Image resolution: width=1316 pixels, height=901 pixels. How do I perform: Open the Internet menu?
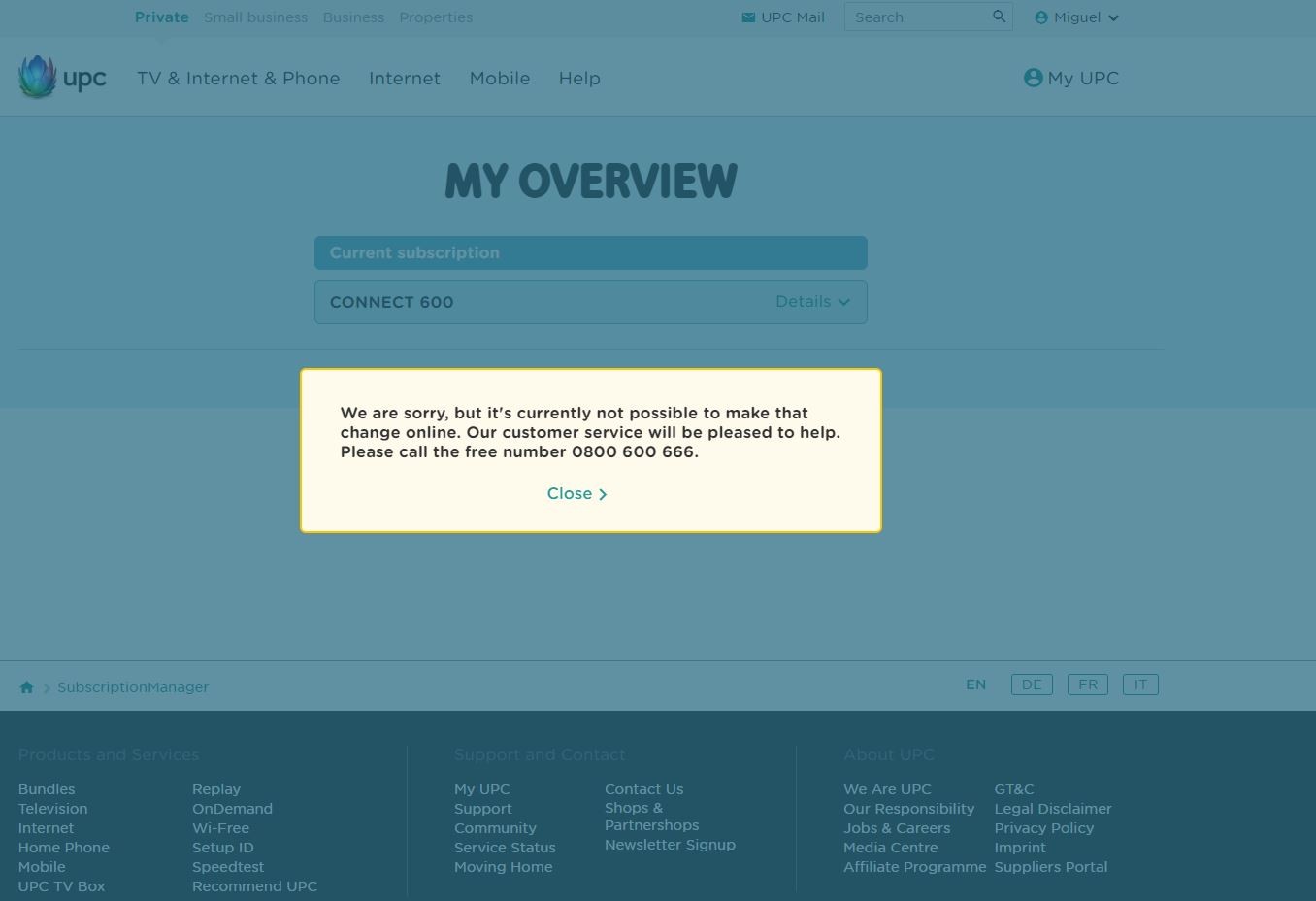(404, 79)
